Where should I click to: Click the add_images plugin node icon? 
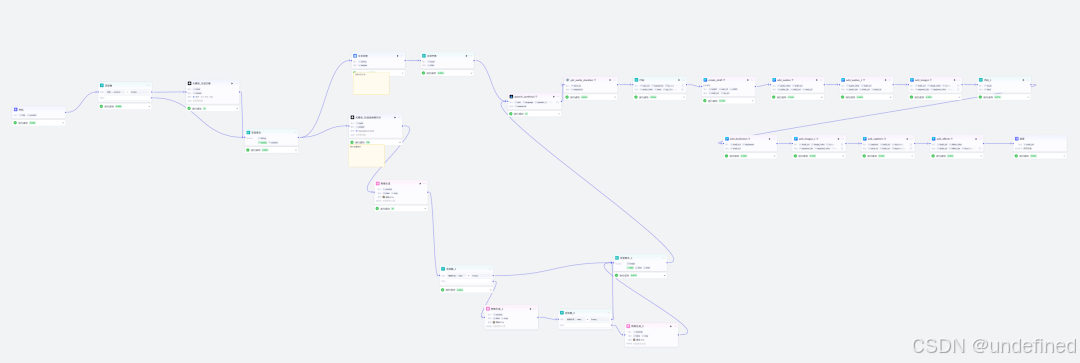(x=913, y=80)
